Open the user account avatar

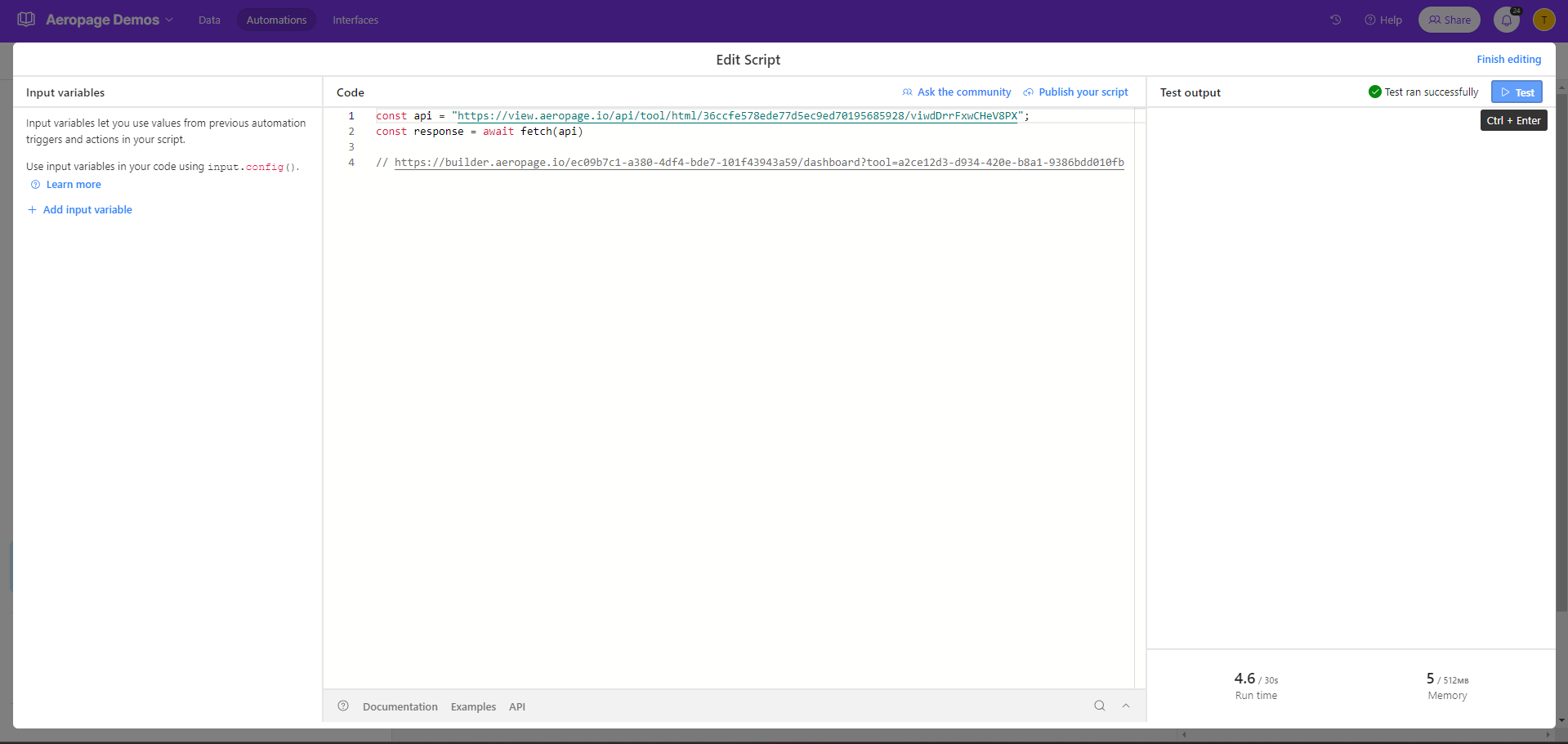pyautogui.click(x=1544, y=20)
